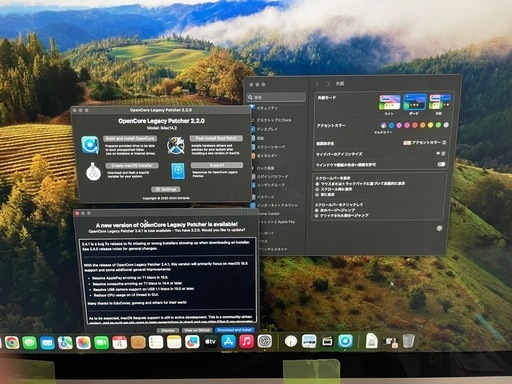
Task: Click Build and Install OpenCore button
Action: pyautogui.click(x=130, y=138)
